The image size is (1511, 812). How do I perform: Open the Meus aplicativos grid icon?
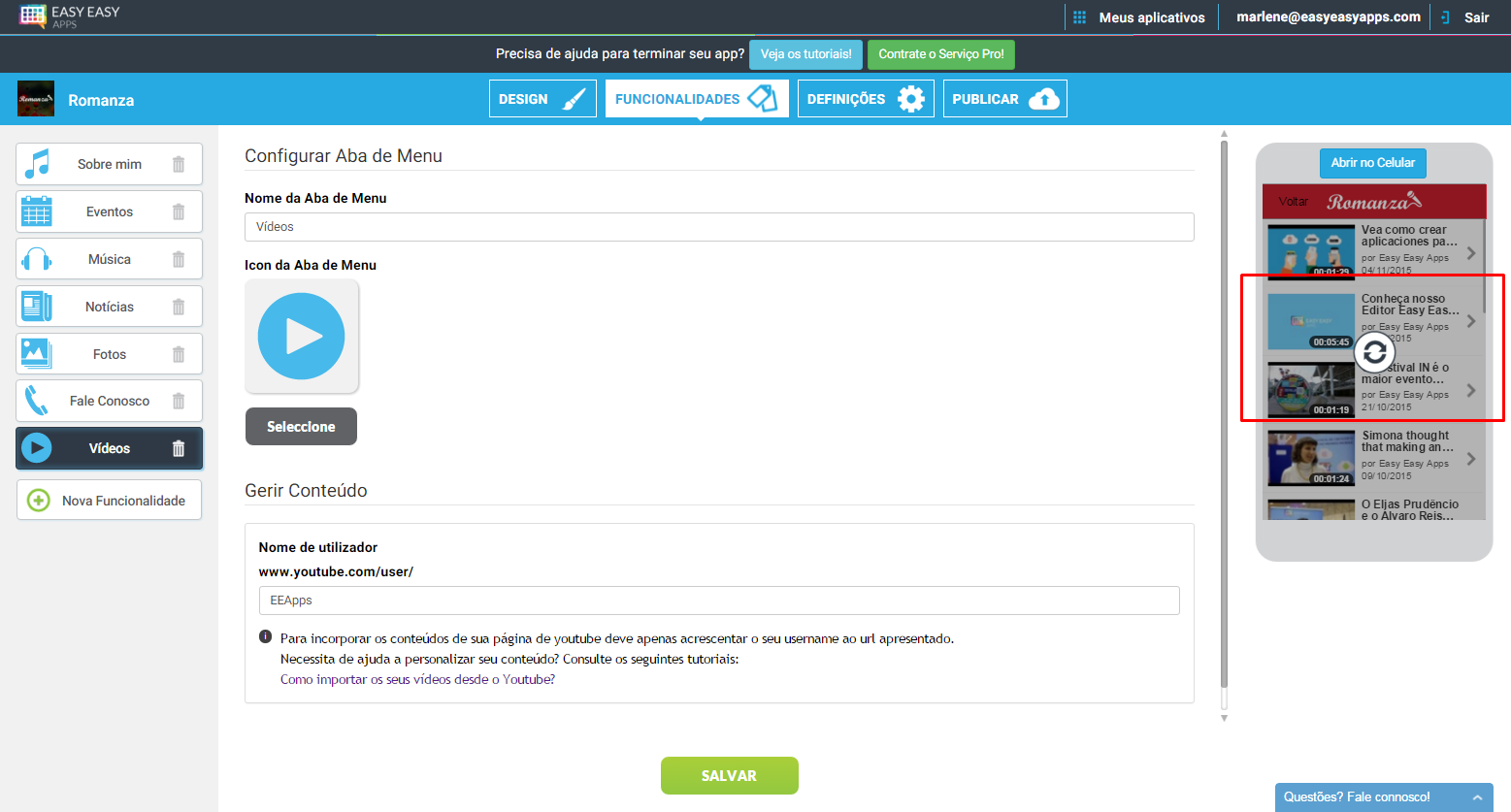tap(1079, 17)
